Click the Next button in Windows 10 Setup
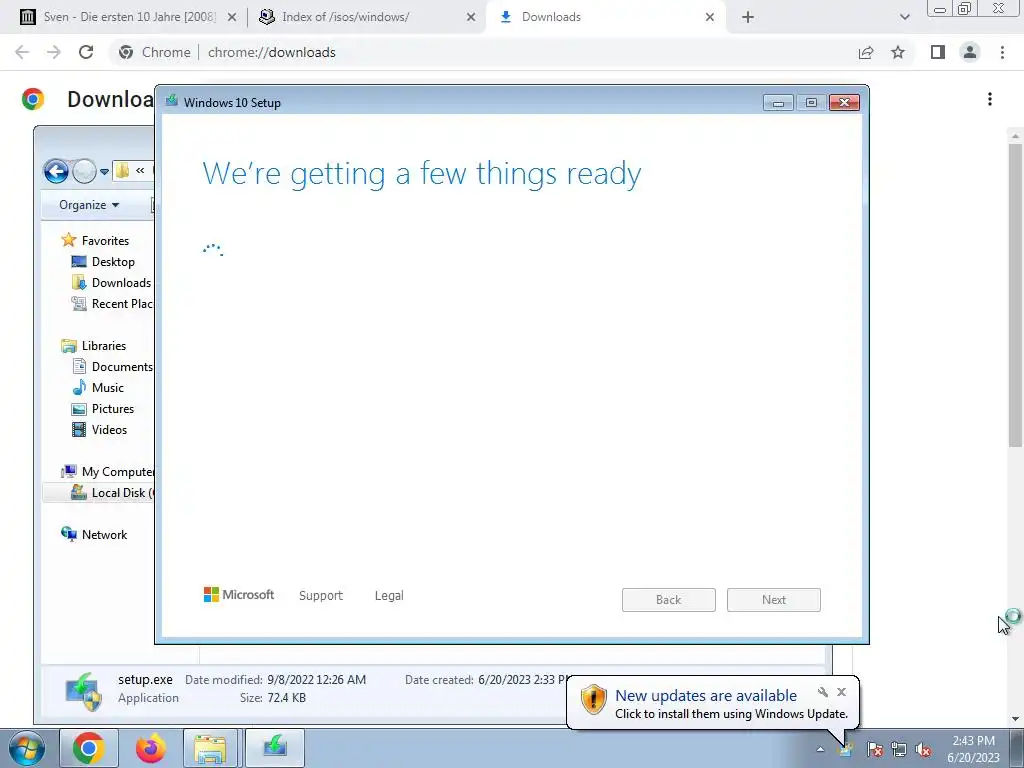 [x=774, y=600]
